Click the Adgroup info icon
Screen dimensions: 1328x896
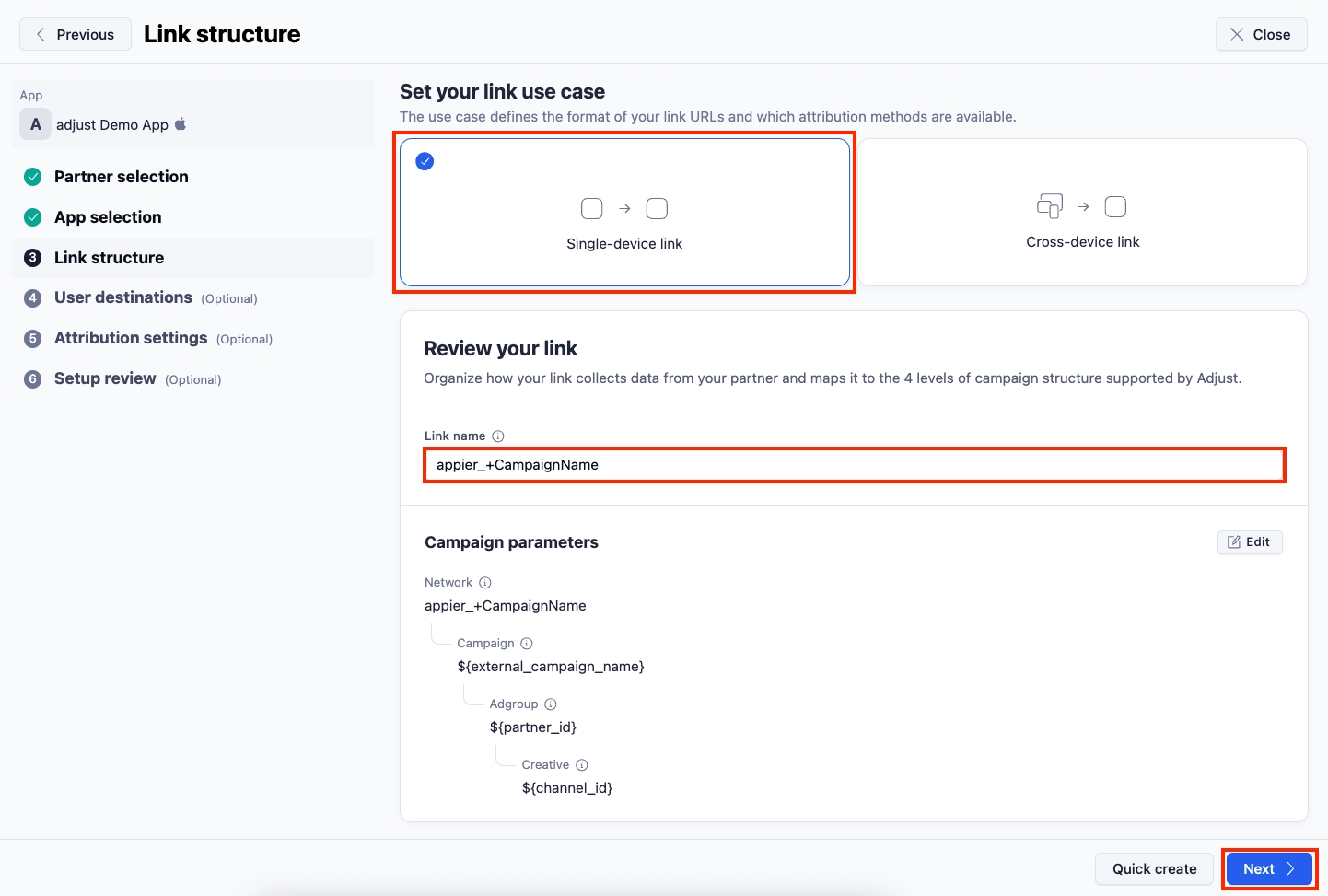coord(551,704)
